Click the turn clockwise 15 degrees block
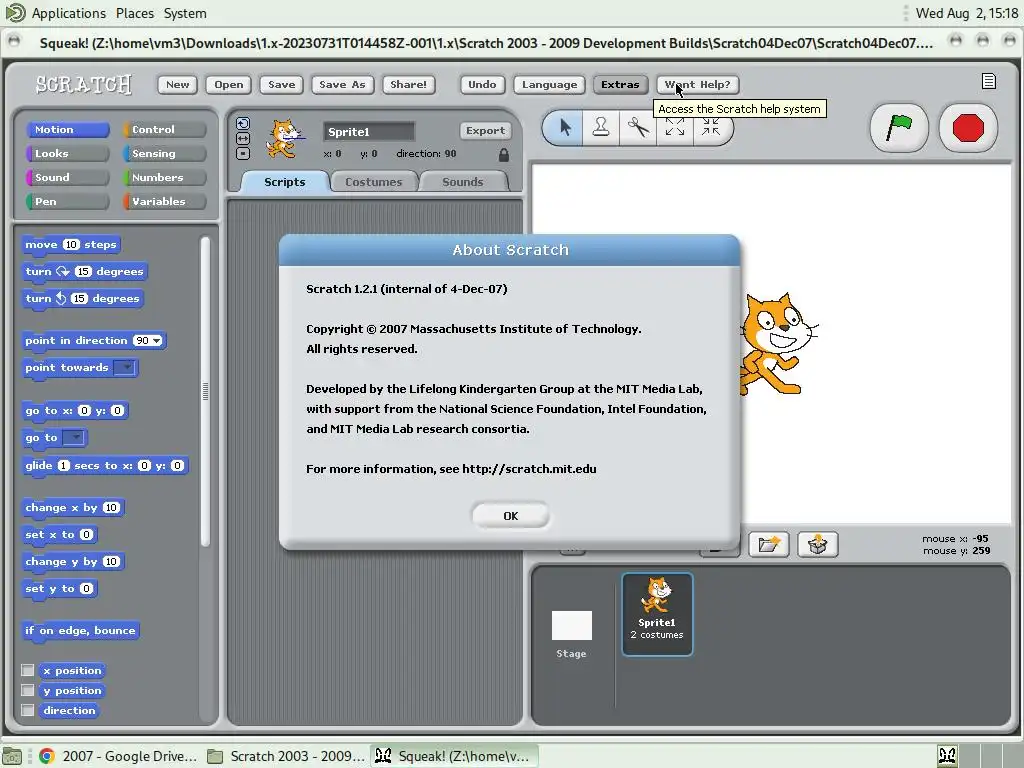 click(x=84, y=272)
